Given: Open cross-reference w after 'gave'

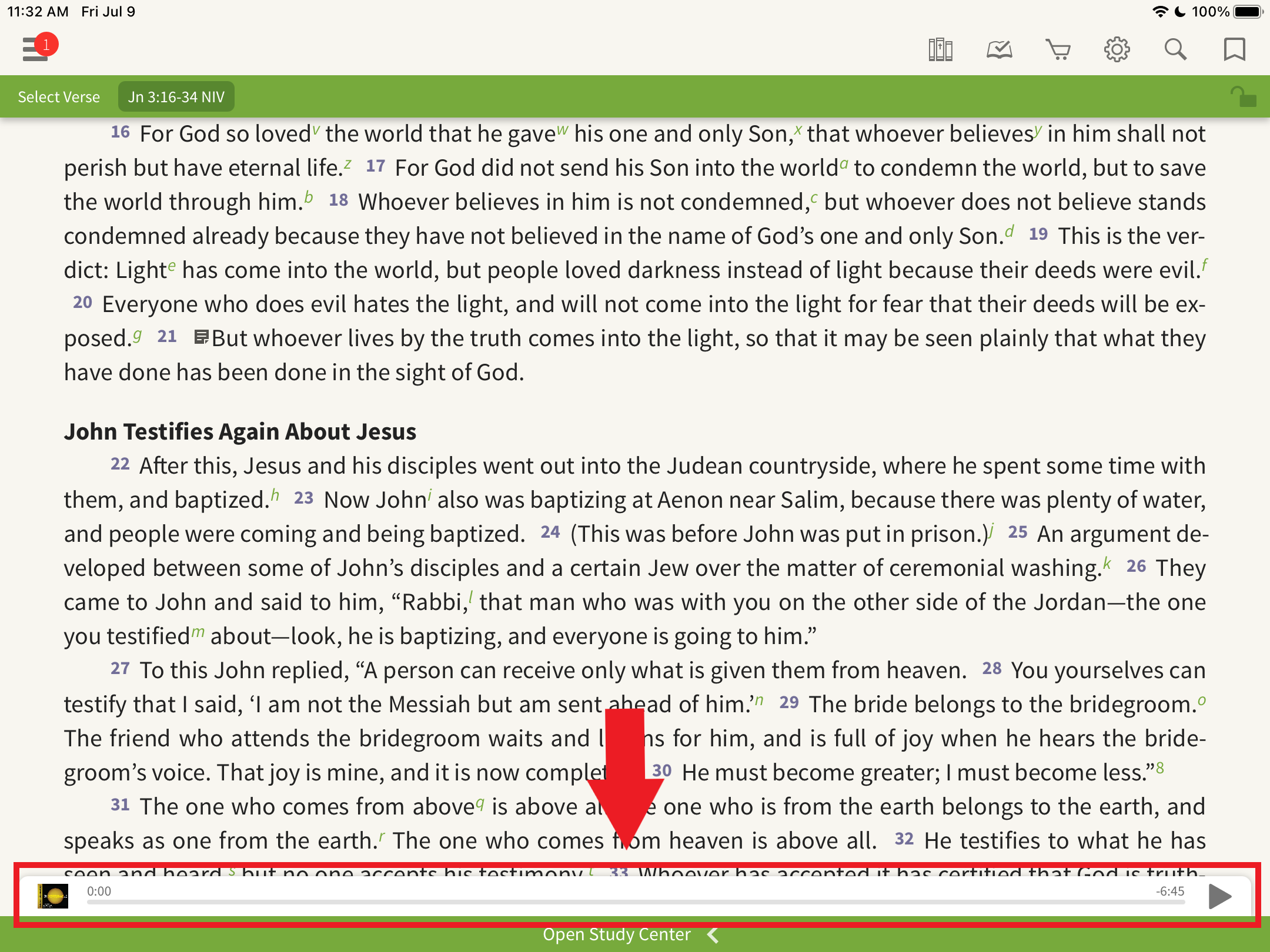Looking at the screenshot, I should point(563,129).
